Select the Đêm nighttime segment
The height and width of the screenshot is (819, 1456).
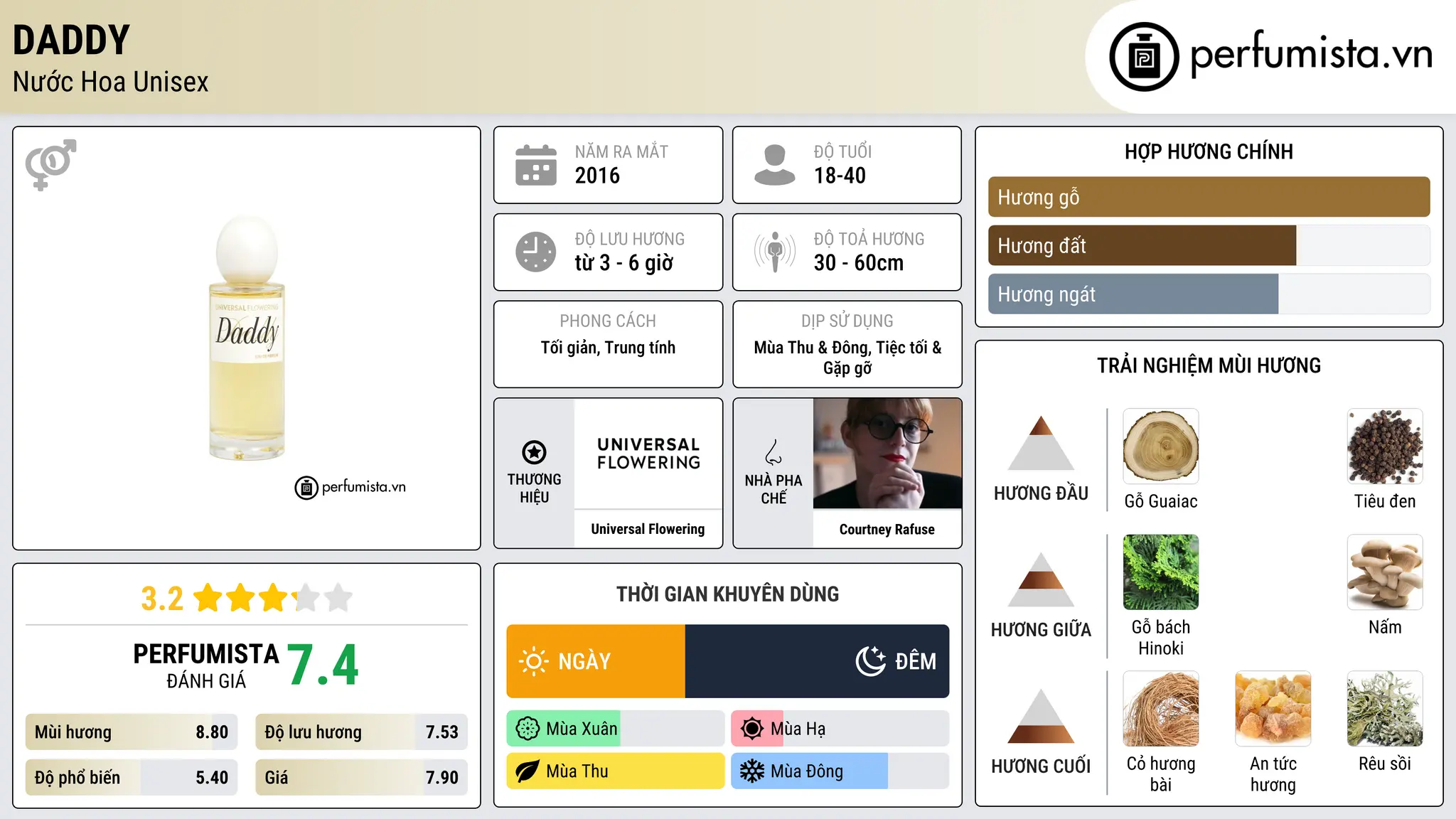[817, 661]
